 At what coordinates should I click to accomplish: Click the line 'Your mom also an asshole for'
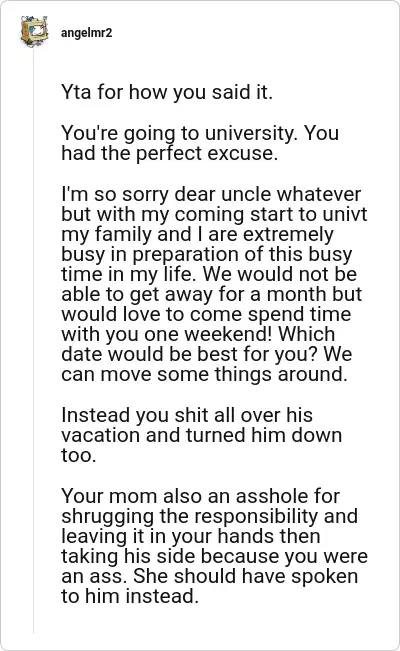(x=200, y=496)
